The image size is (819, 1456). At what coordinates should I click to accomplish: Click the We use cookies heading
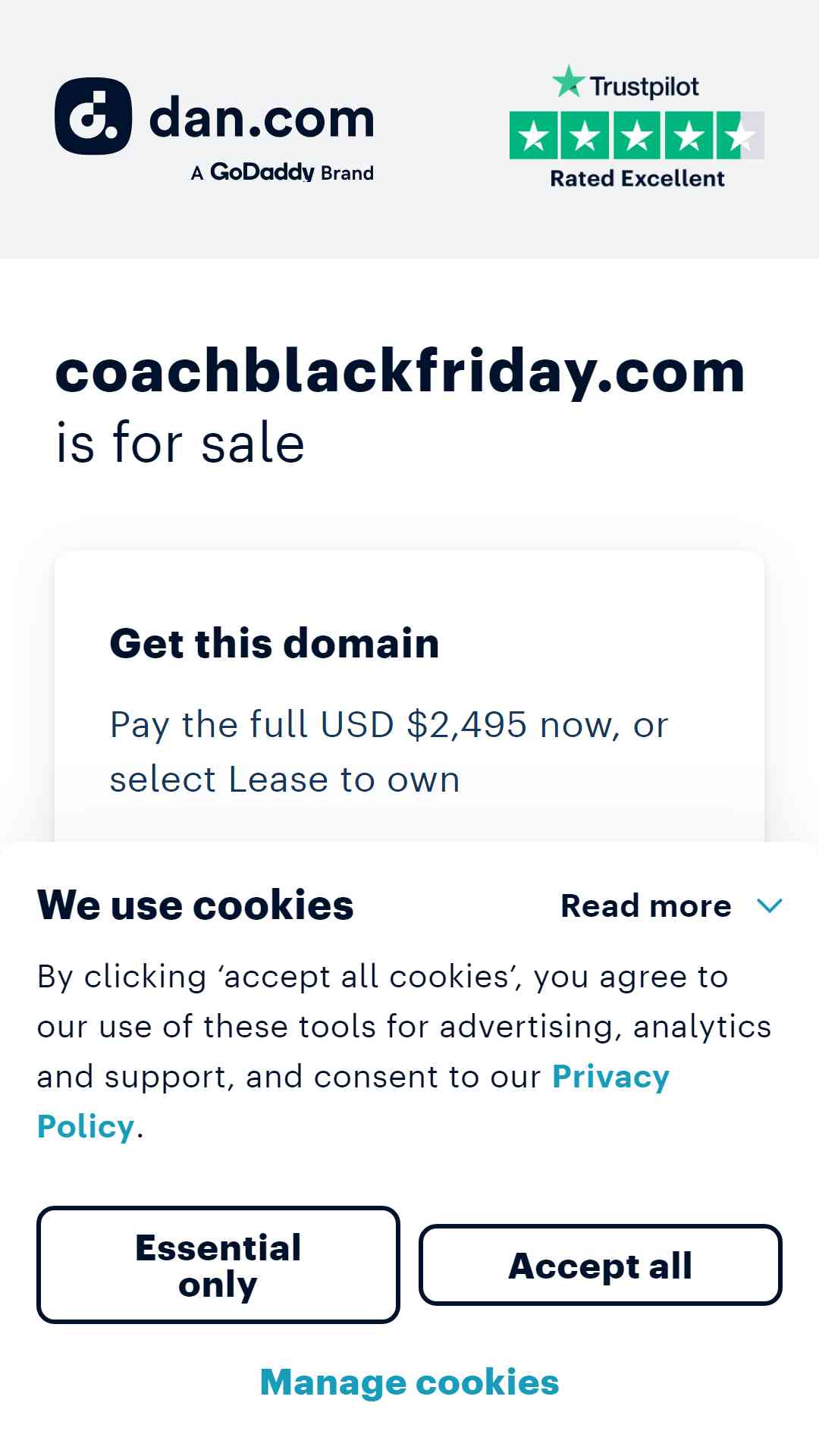(196, 905)
